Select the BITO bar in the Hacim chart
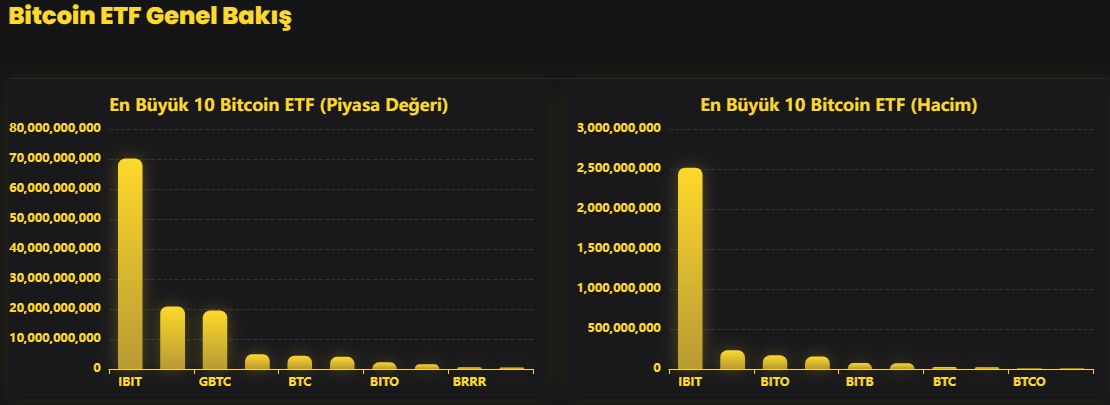This screenshot has width=1110, height=405. pos(775,362)
